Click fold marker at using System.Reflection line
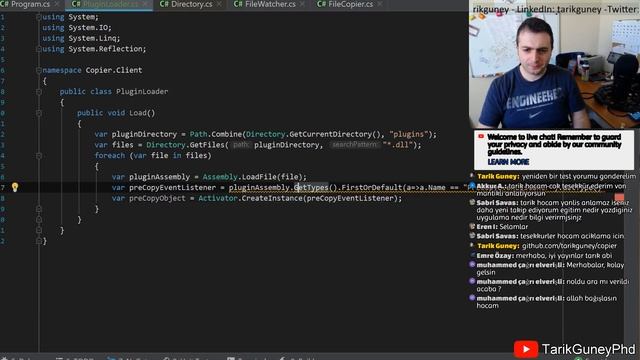The image size is (640, 360). click(x=39, y=49)
